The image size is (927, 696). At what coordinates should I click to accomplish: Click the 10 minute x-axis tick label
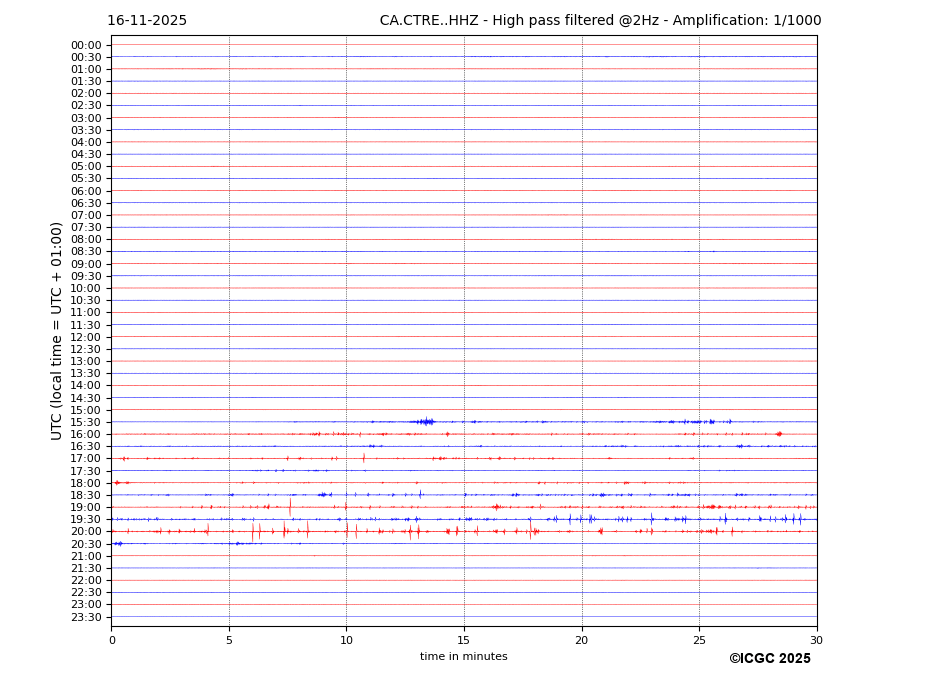[346, 641]
